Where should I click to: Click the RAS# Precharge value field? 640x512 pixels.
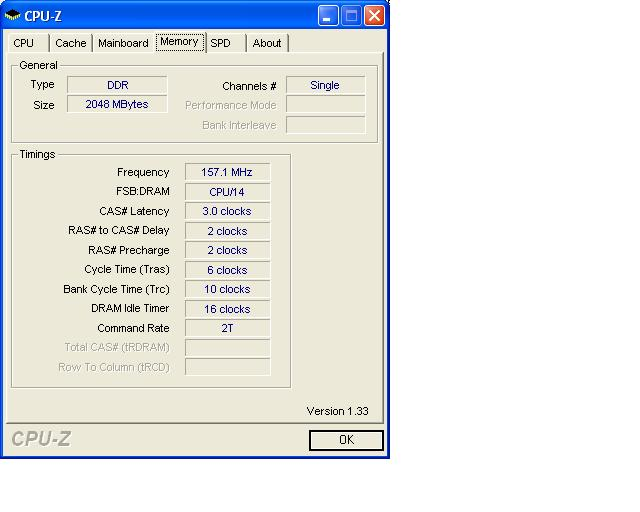tap(227, 250)
